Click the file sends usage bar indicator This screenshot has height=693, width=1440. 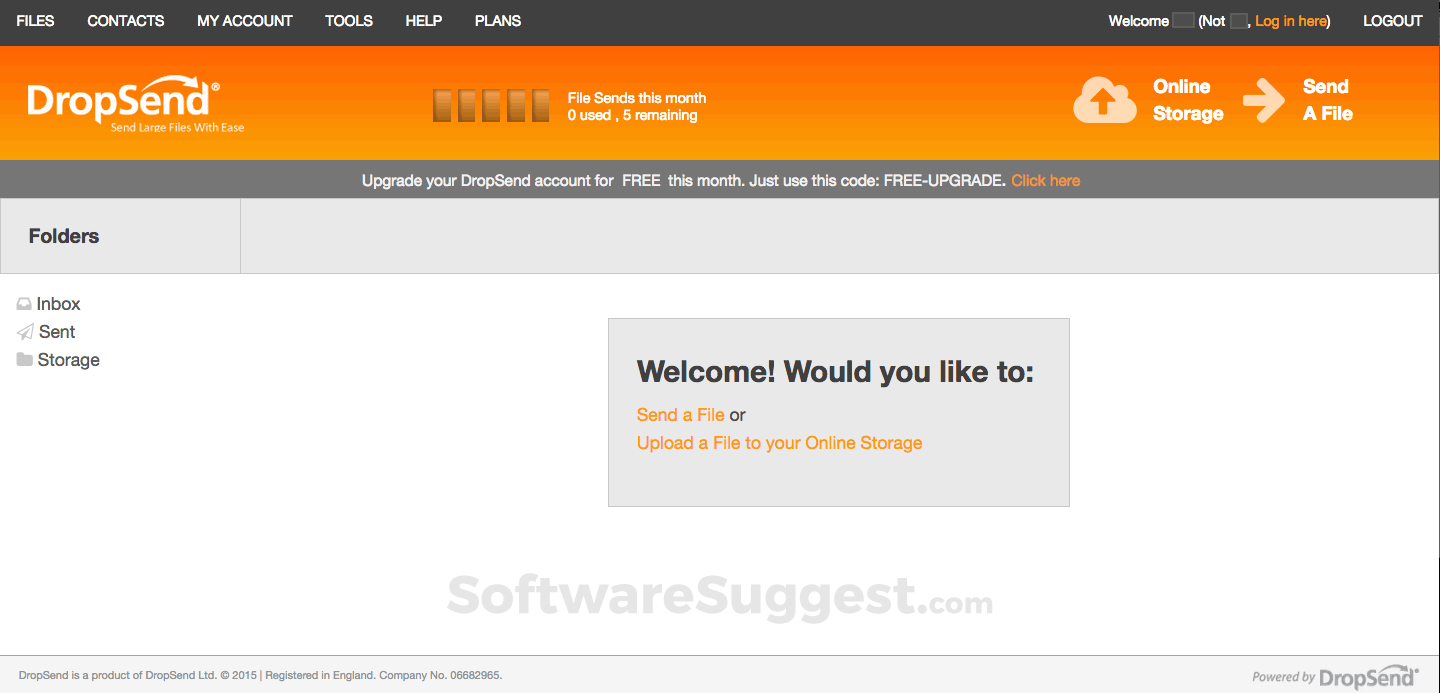(491, 106)
